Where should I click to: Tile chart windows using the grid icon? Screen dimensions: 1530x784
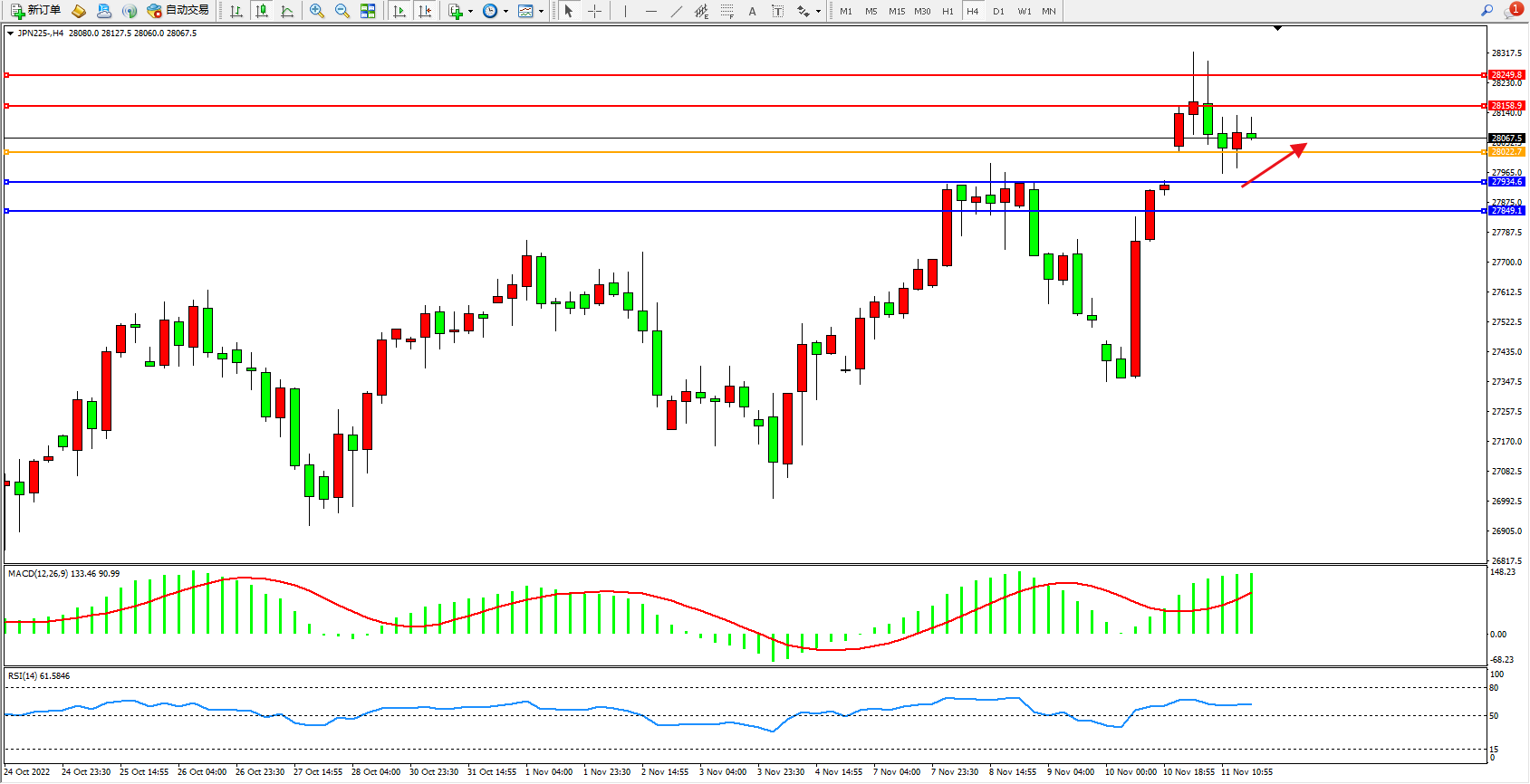[368, 11]
